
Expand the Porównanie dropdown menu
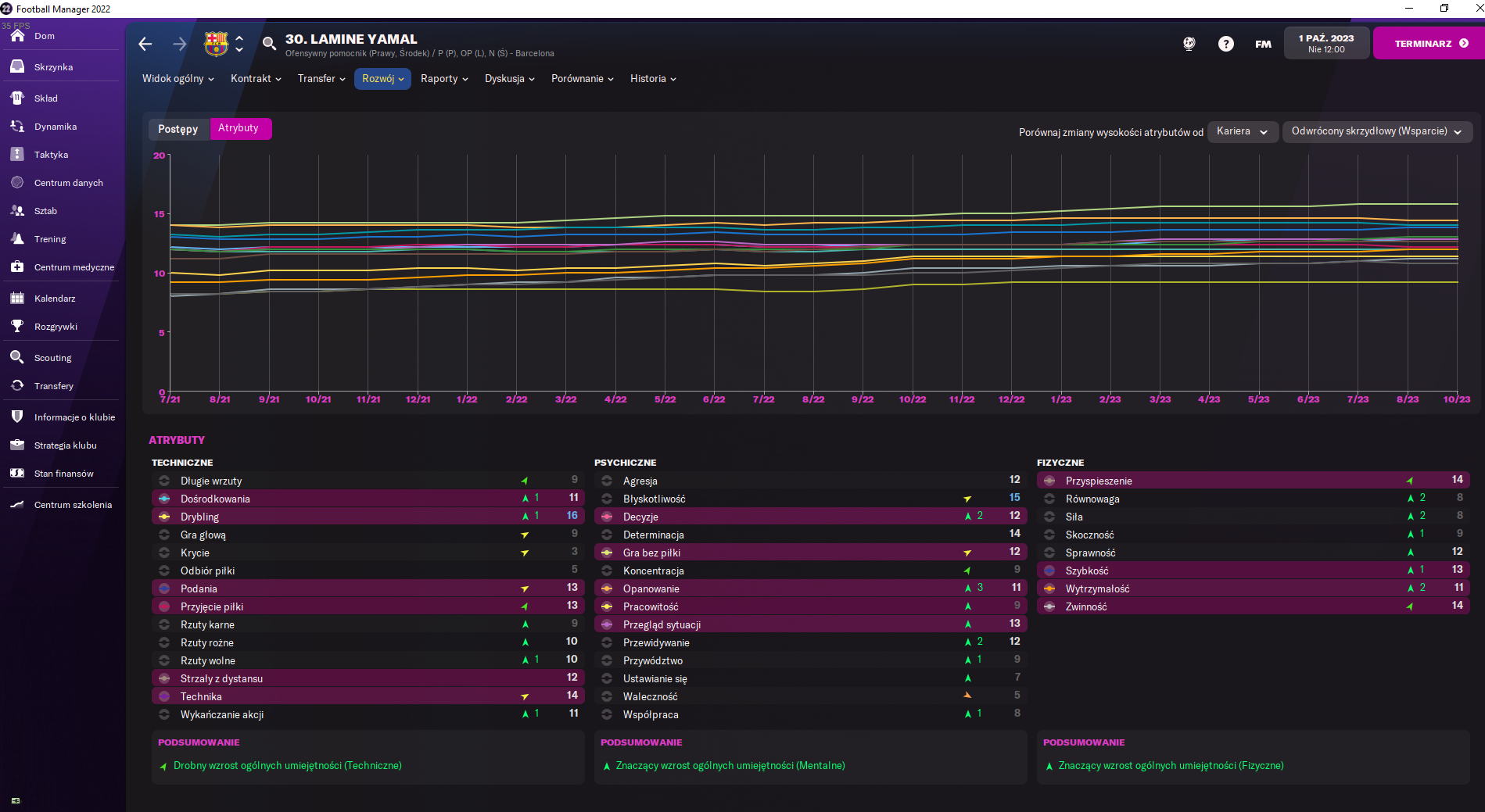[x=583, y=79]
